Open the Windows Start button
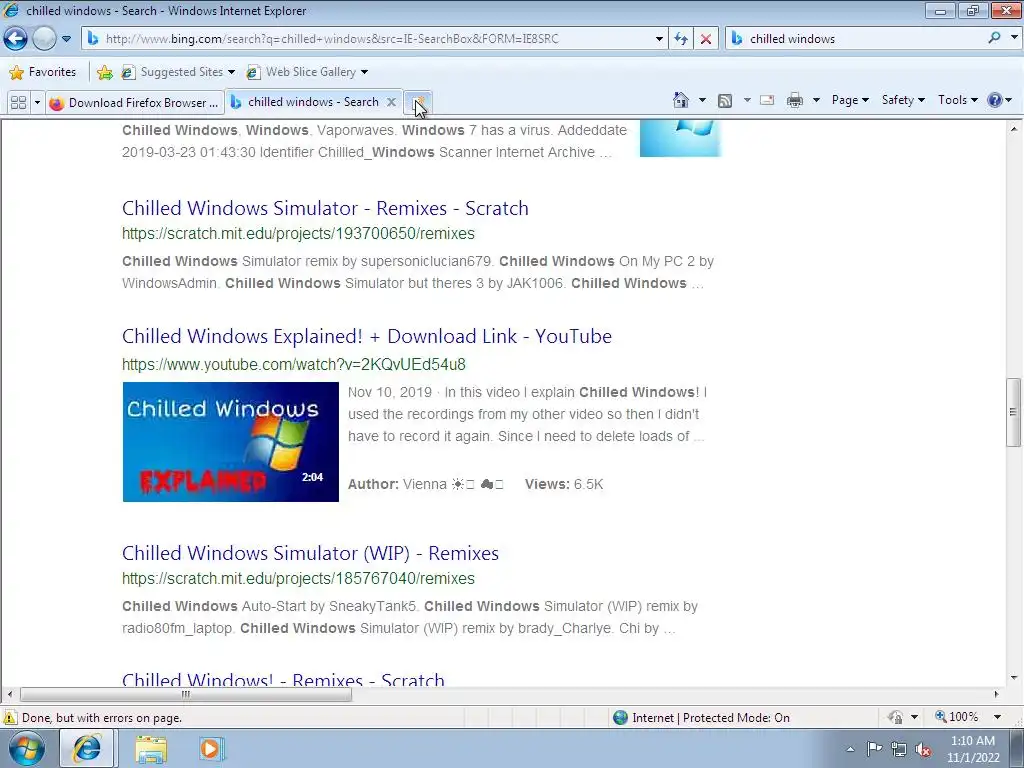 (x=26, y=748)
